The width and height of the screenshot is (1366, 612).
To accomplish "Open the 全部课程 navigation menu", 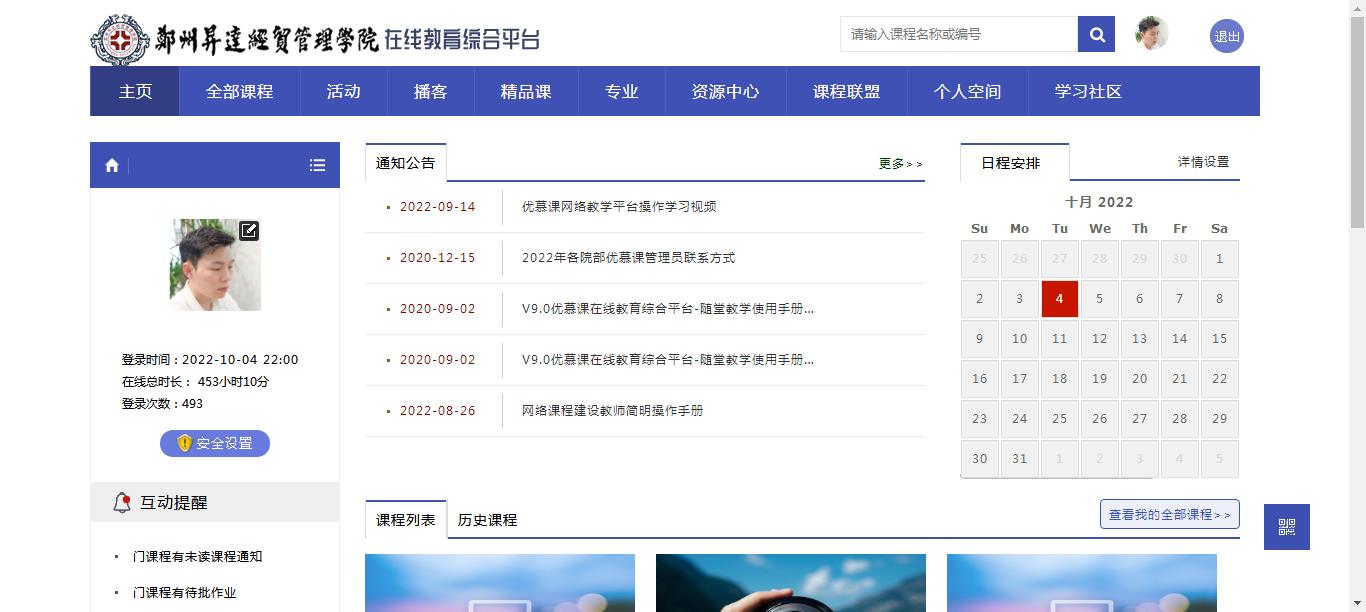I will [239, 91].
